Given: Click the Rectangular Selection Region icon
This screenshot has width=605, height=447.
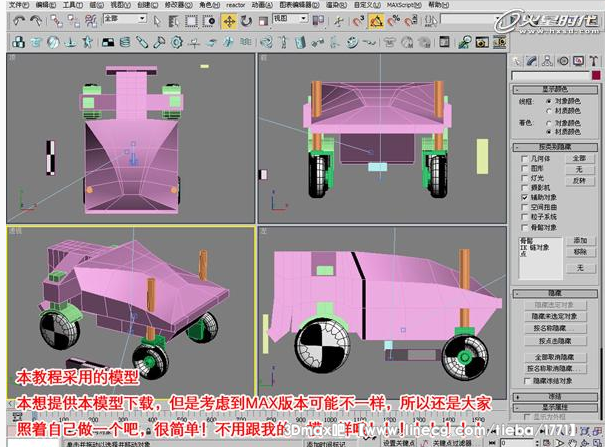Looking at the screenshot, I should [x=191, y=21].
